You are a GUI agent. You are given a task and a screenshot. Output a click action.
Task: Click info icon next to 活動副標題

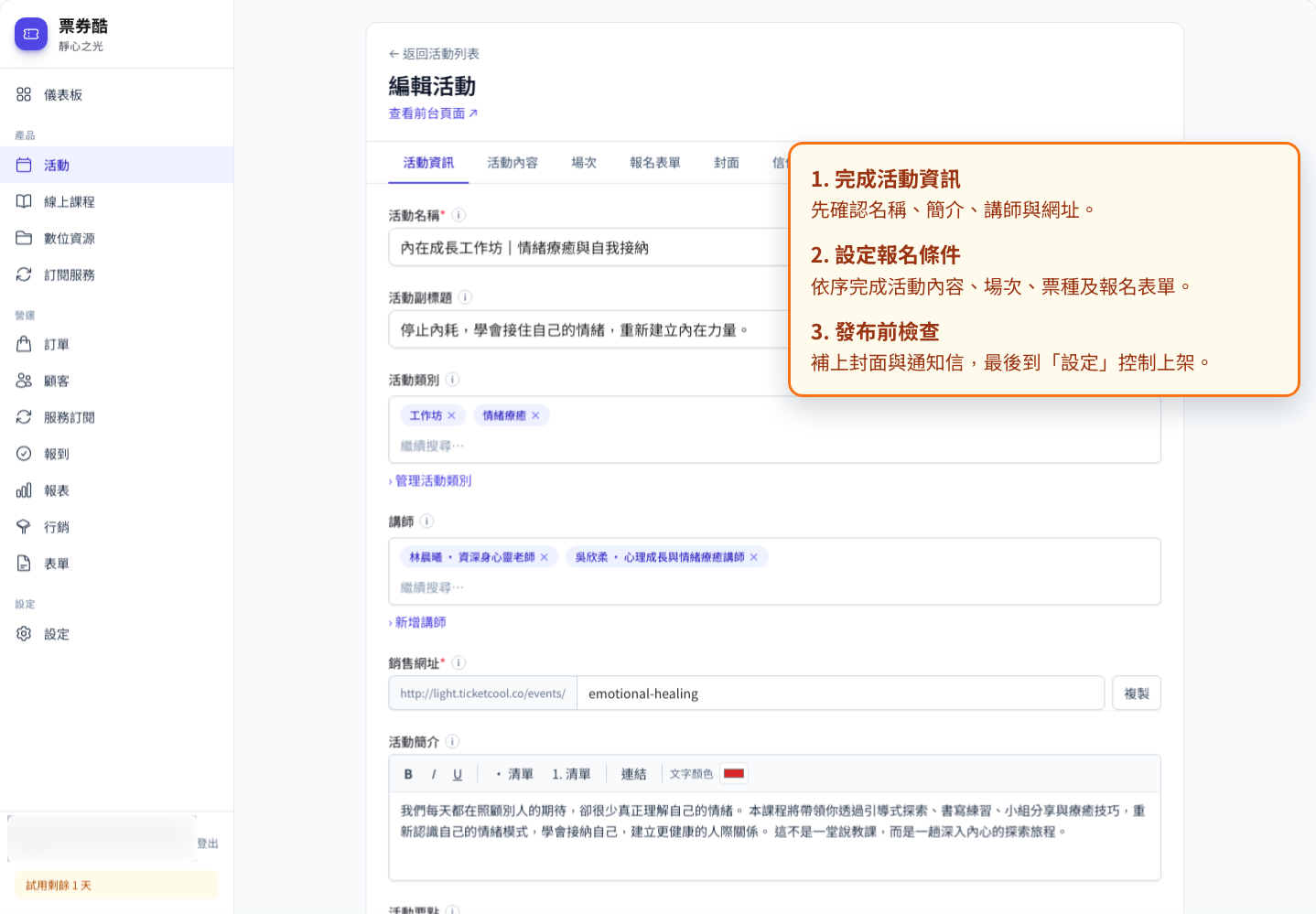[465, 297]
